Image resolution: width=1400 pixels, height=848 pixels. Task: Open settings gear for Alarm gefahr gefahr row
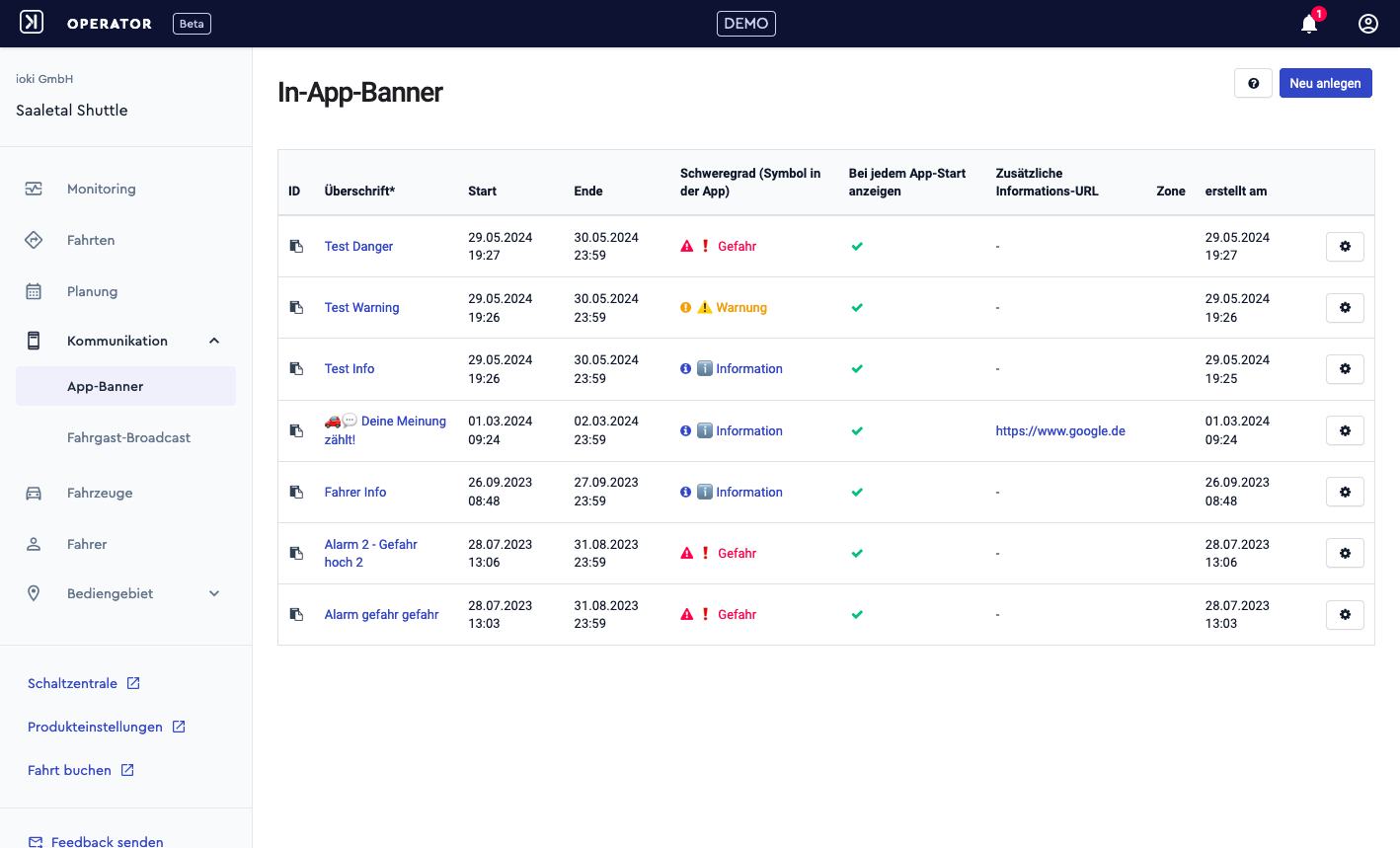(1345, 614)
